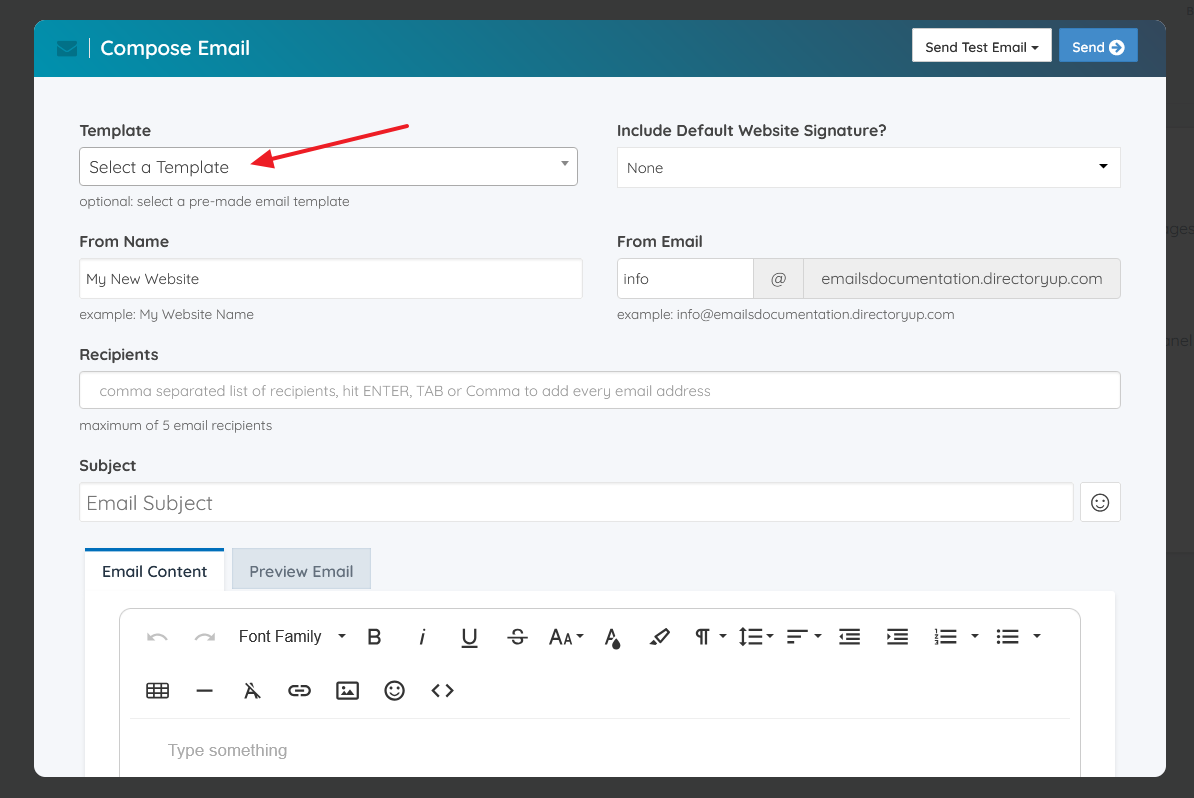Click the Recipients input field
Image resolution: width=1194 pixels, height=798 pixels.
[x=599, y=391]
